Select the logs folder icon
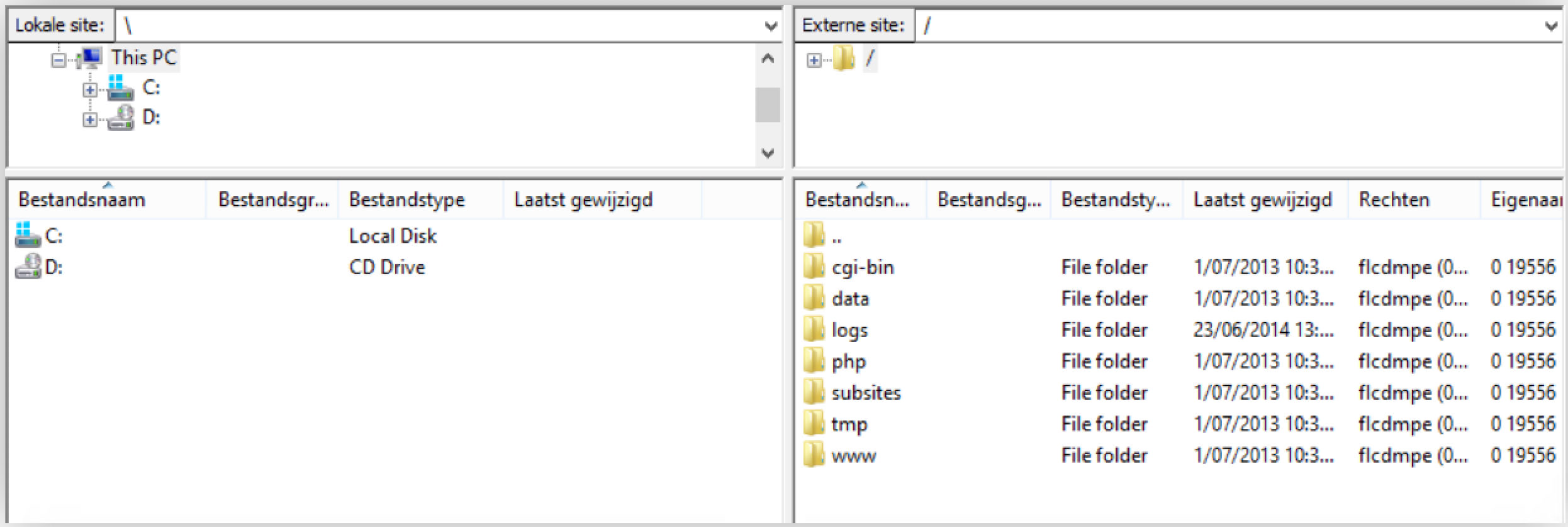 pos(814,330)
